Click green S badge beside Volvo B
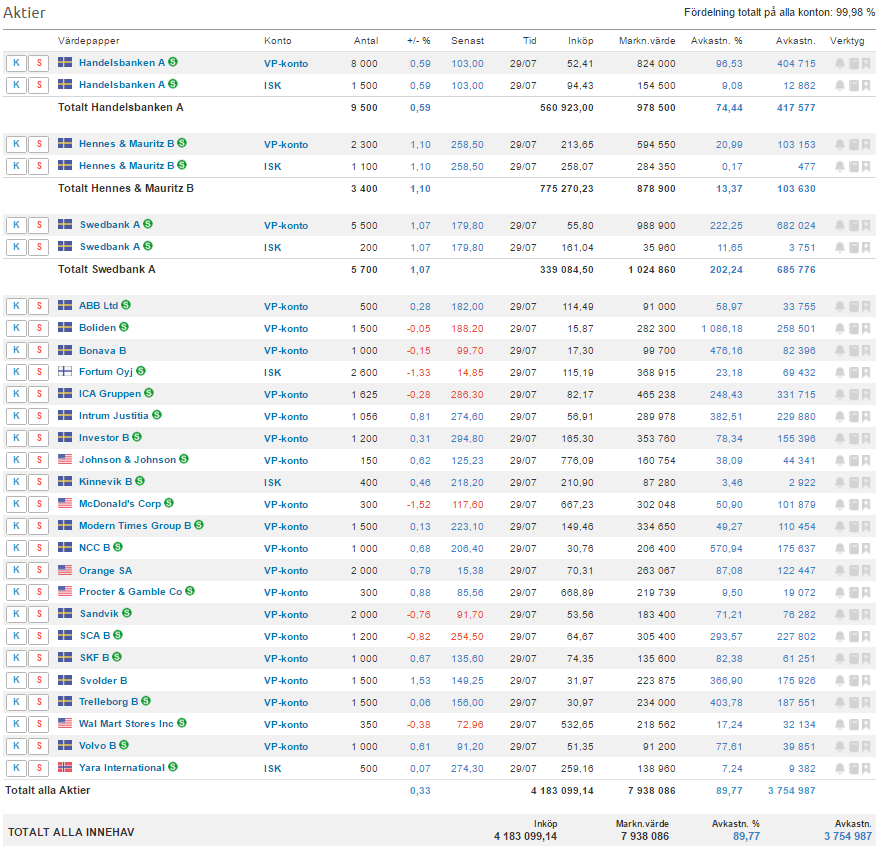The width and height of the screenshot is (883, 853). point(124,745)
